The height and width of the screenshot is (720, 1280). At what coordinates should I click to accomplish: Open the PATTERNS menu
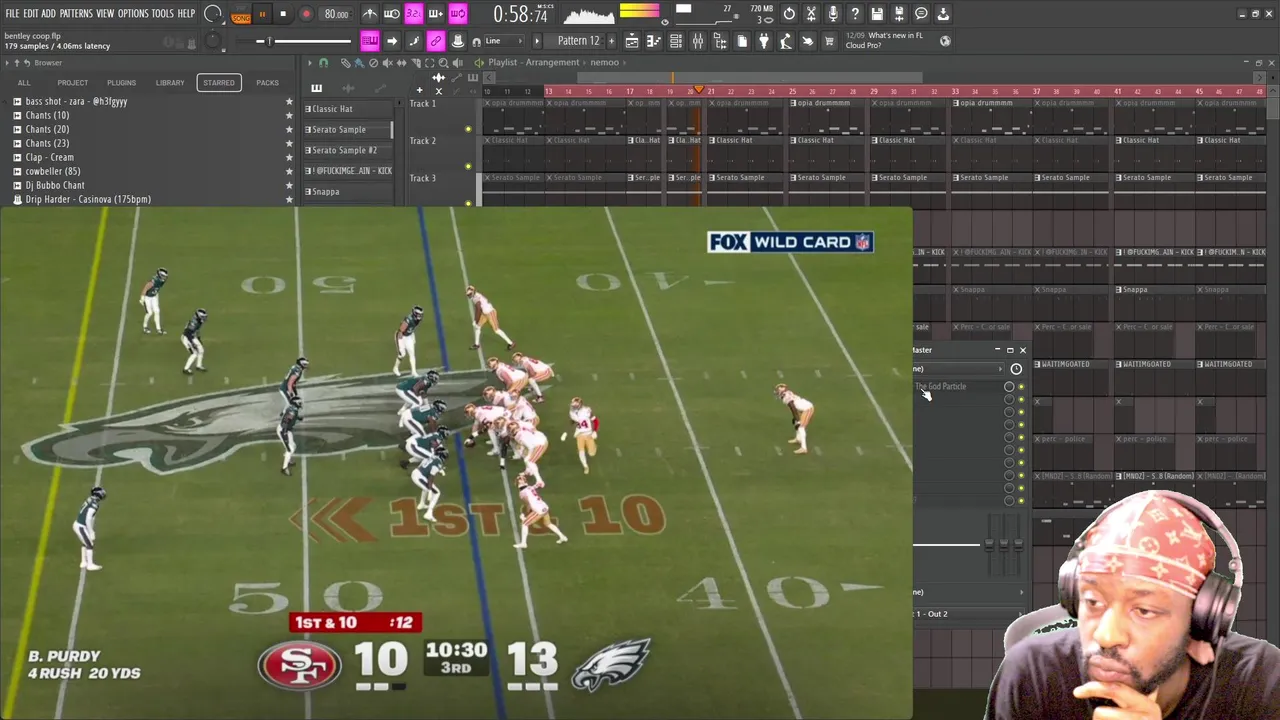[76, 13]
